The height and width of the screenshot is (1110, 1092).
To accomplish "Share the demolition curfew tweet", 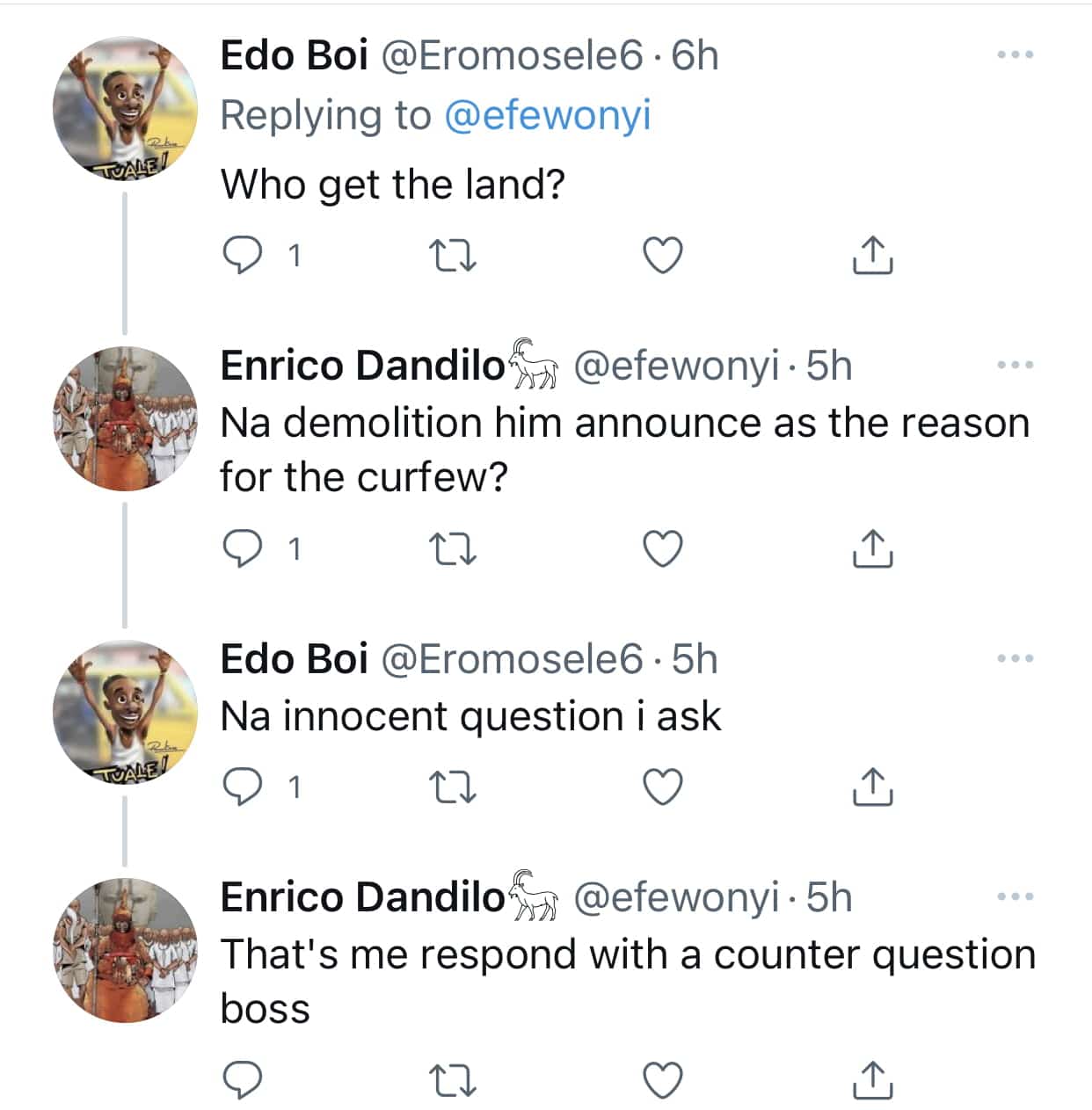I will coord(873,549).
